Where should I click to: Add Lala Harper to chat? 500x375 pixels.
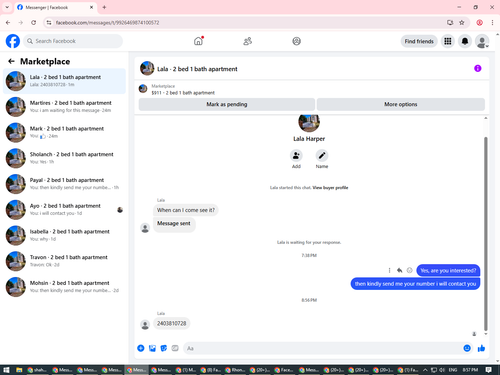tap(296, 156)
